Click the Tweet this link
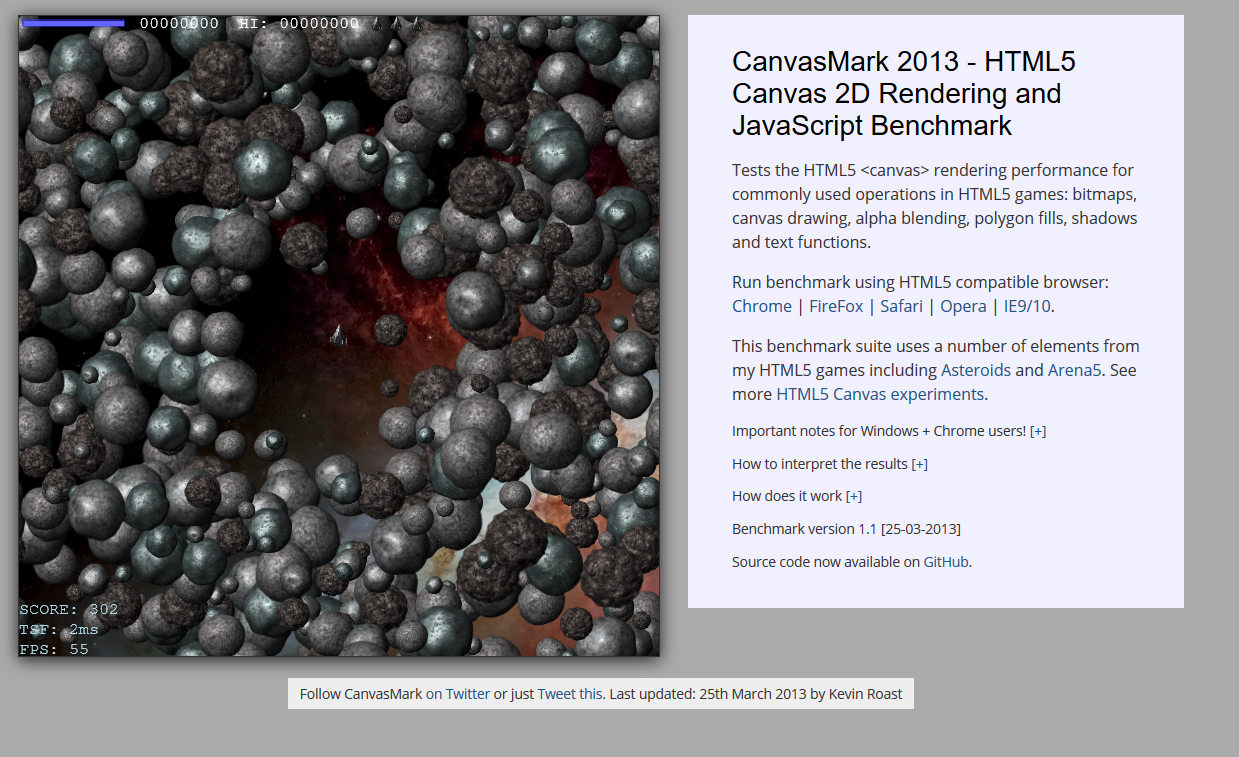The width and height of the screenshot is (1239, 757). pyautogui.click(x=570, y=694)
